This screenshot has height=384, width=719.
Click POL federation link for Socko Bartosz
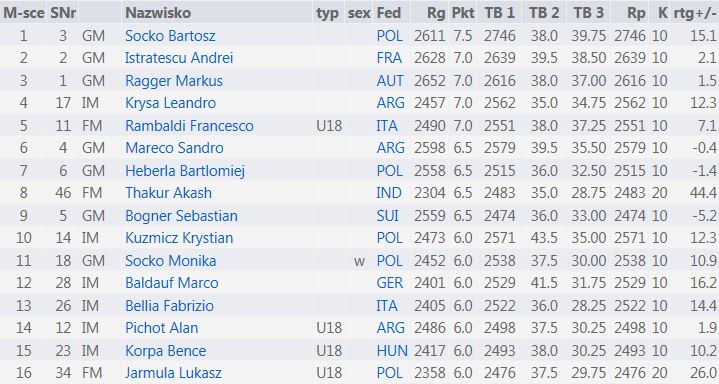coord(389,36)
